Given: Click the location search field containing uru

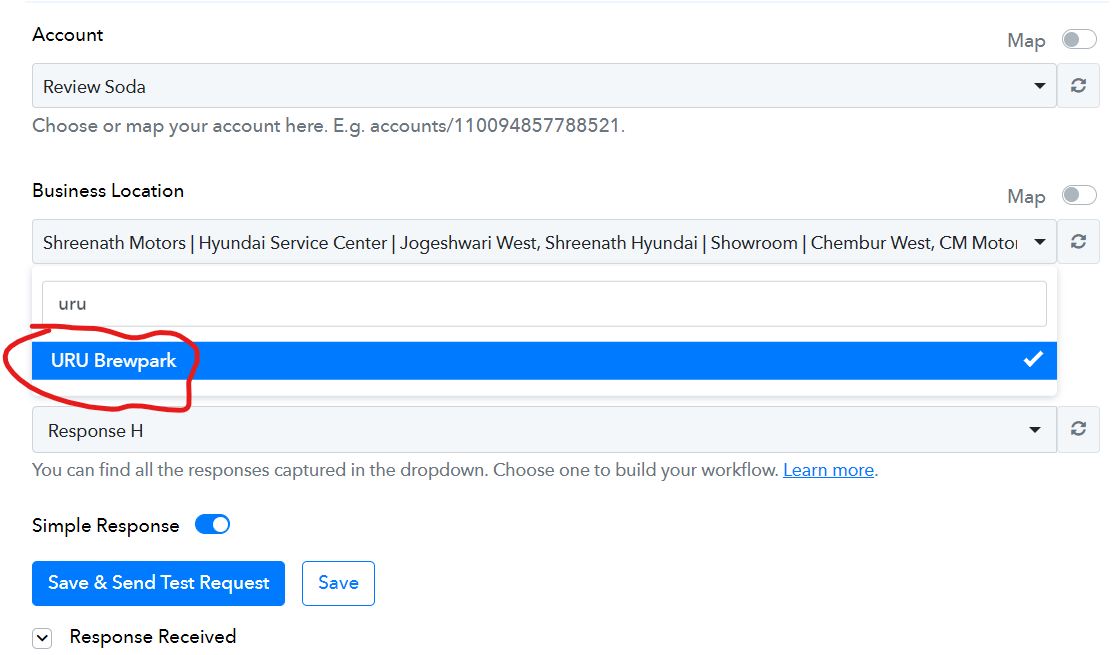Looking at the screenshot, I should pos(544,304).
